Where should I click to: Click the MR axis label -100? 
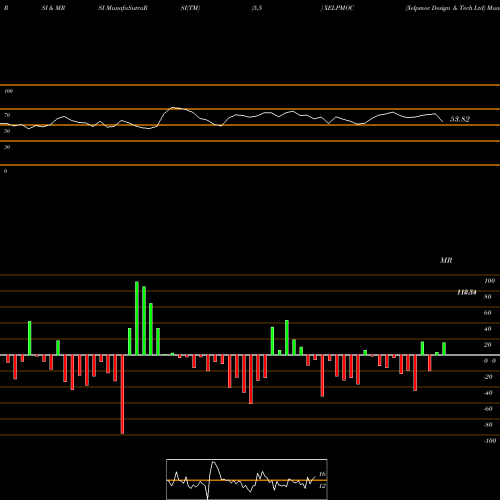click(x=490, y=441)
